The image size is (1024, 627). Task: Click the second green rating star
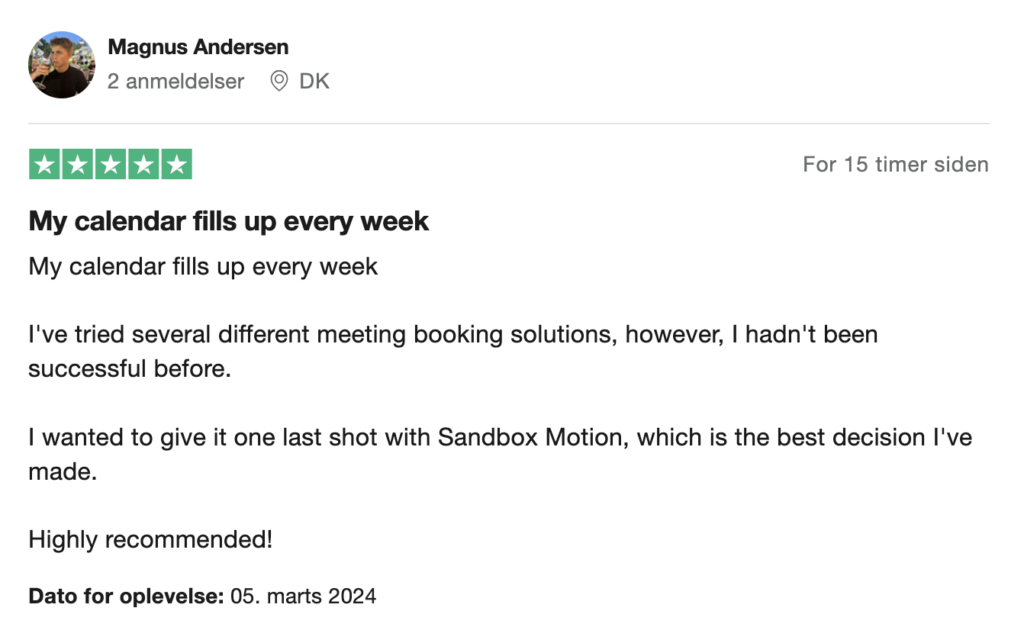tap(78, 165)
